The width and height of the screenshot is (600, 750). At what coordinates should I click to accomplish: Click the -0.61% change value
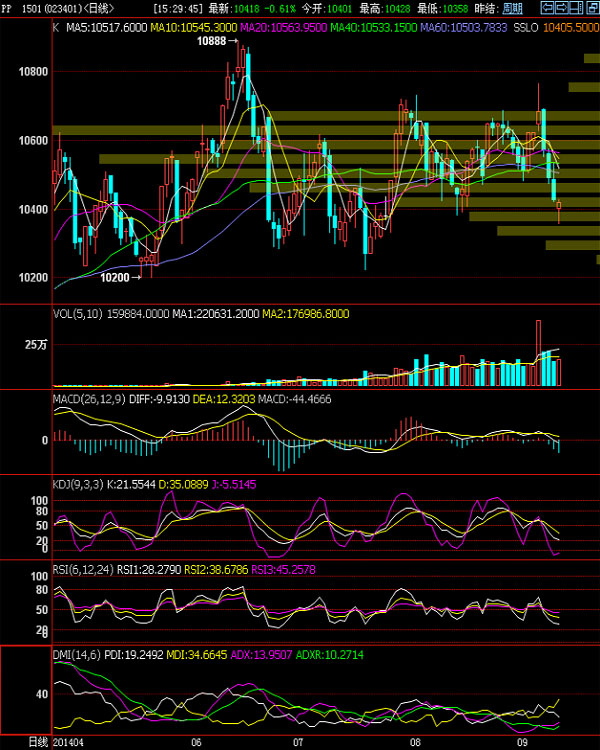(280, 9)
